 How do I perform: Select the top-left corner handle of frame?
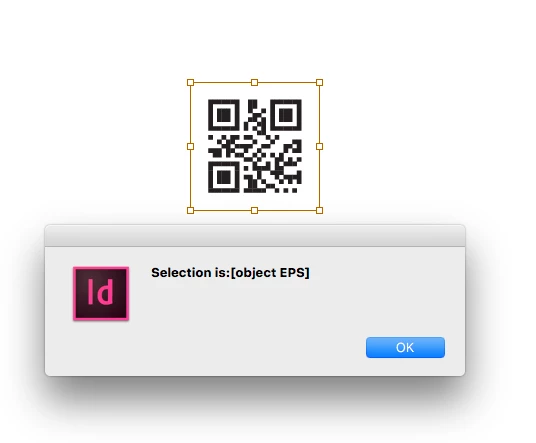click(190, 82)
